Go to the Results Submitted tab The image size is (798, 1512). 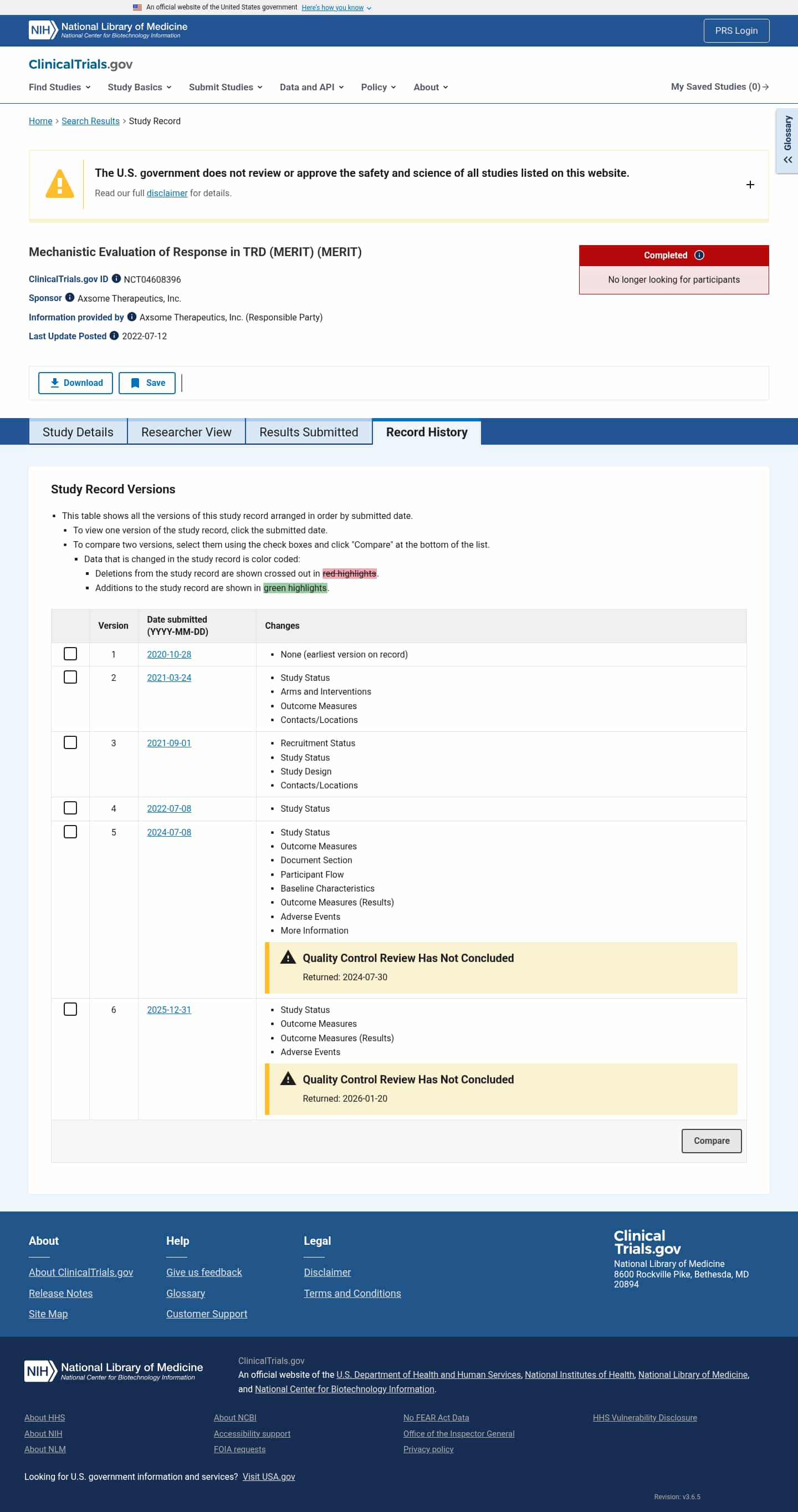pos(309,432)
